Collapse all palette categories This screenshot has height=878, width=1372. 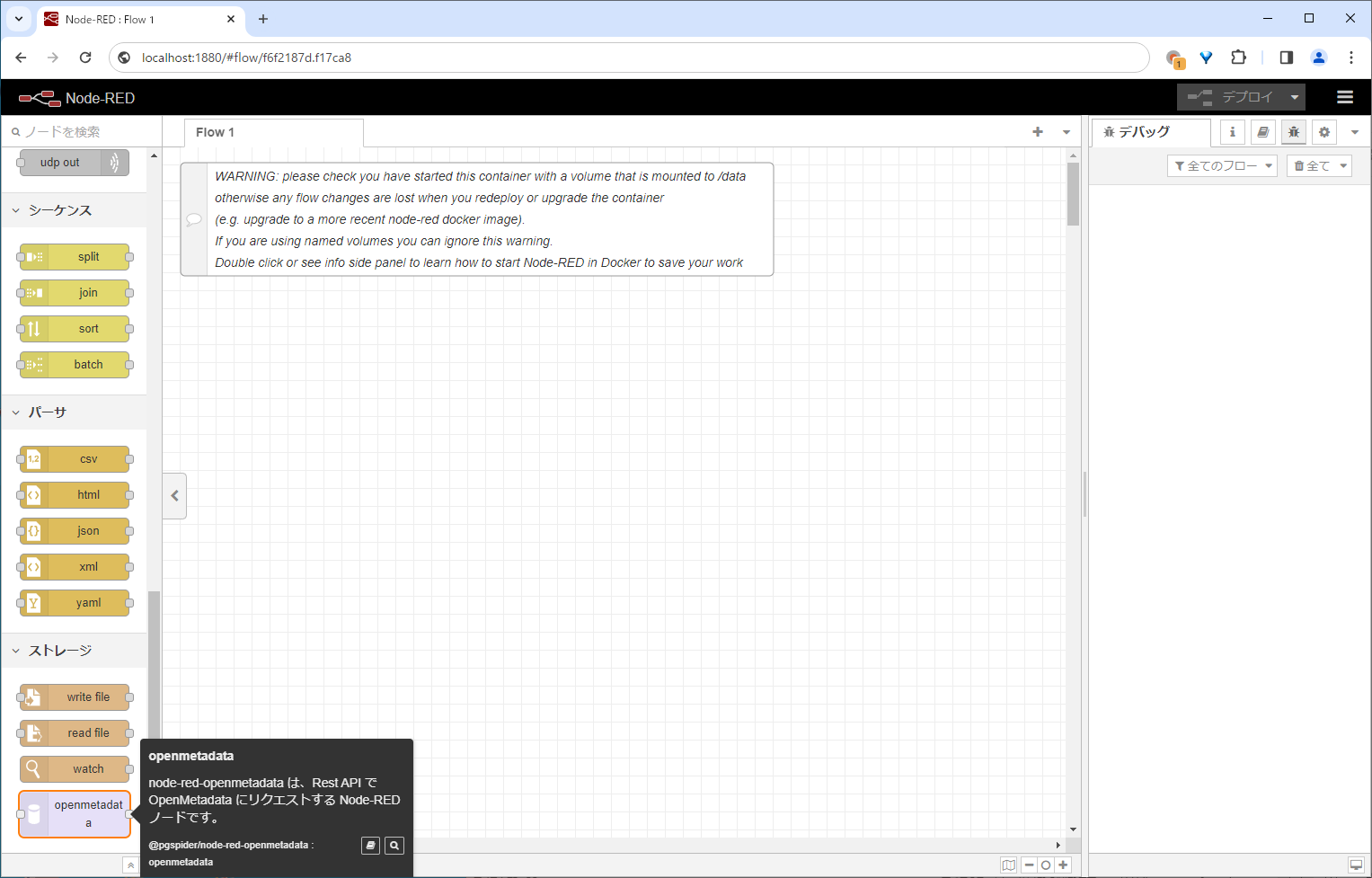pos(130,865)
